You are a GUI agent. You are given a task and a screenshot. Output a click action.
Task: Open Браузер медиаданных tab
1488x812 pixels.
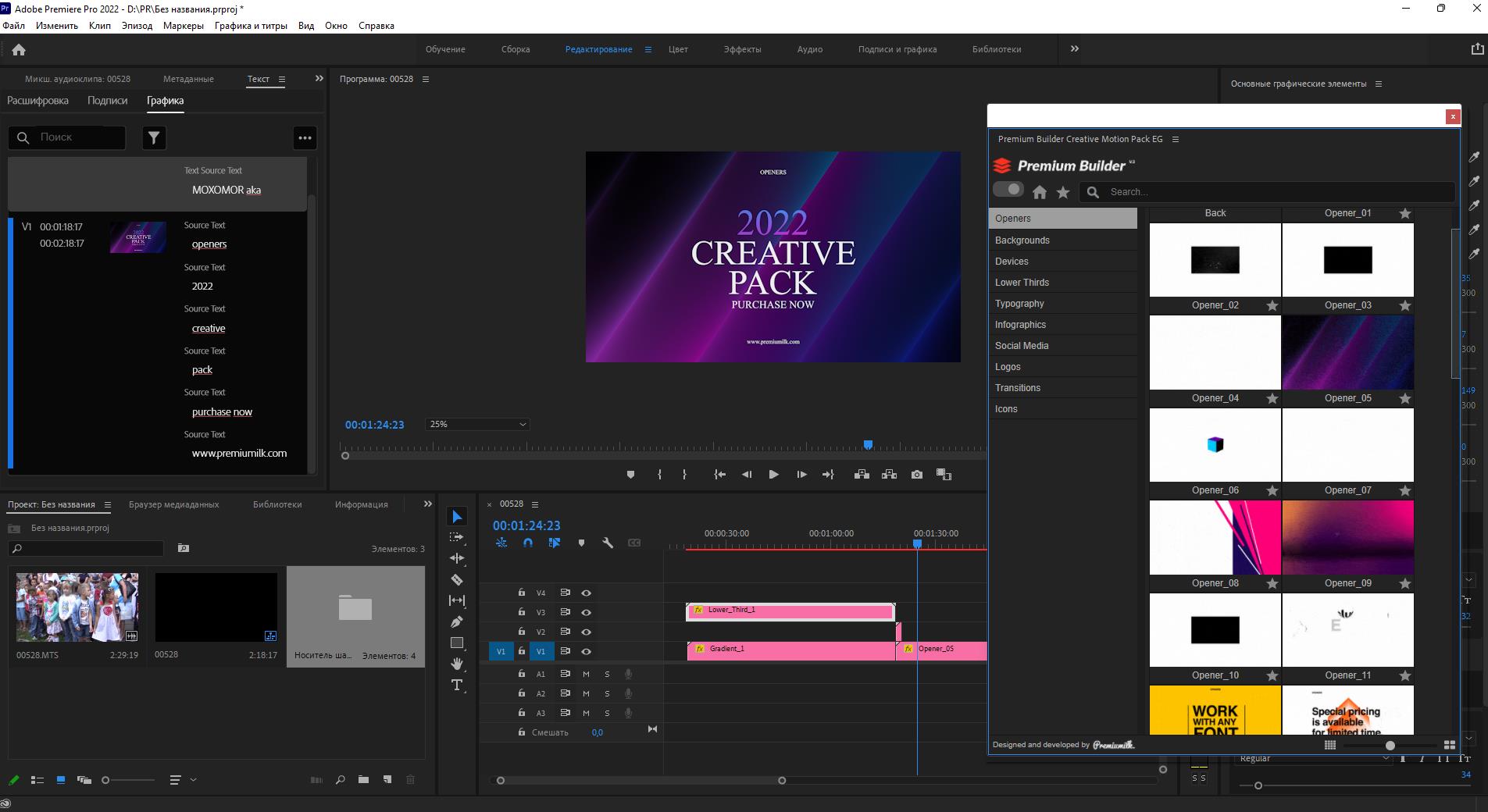[x=173, y=504]
